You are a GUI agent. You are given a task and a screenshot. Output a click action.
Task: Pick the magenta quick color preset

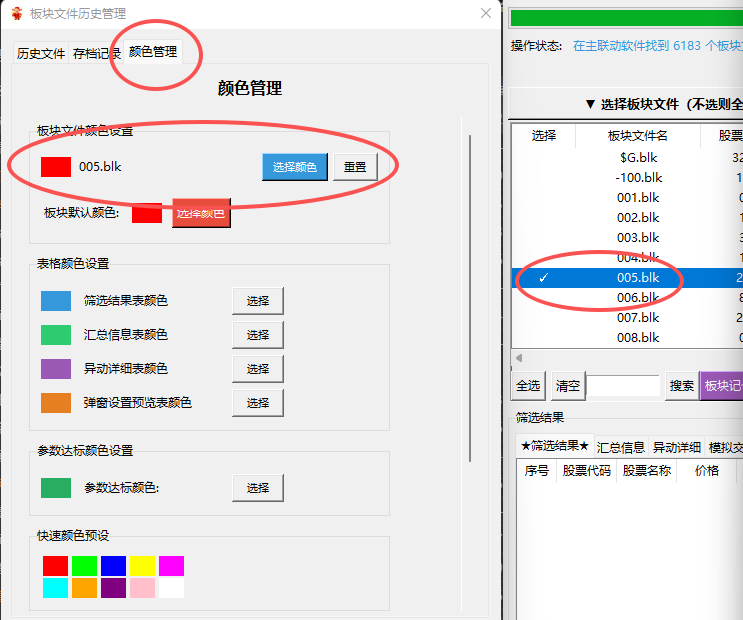coord(171,566)
